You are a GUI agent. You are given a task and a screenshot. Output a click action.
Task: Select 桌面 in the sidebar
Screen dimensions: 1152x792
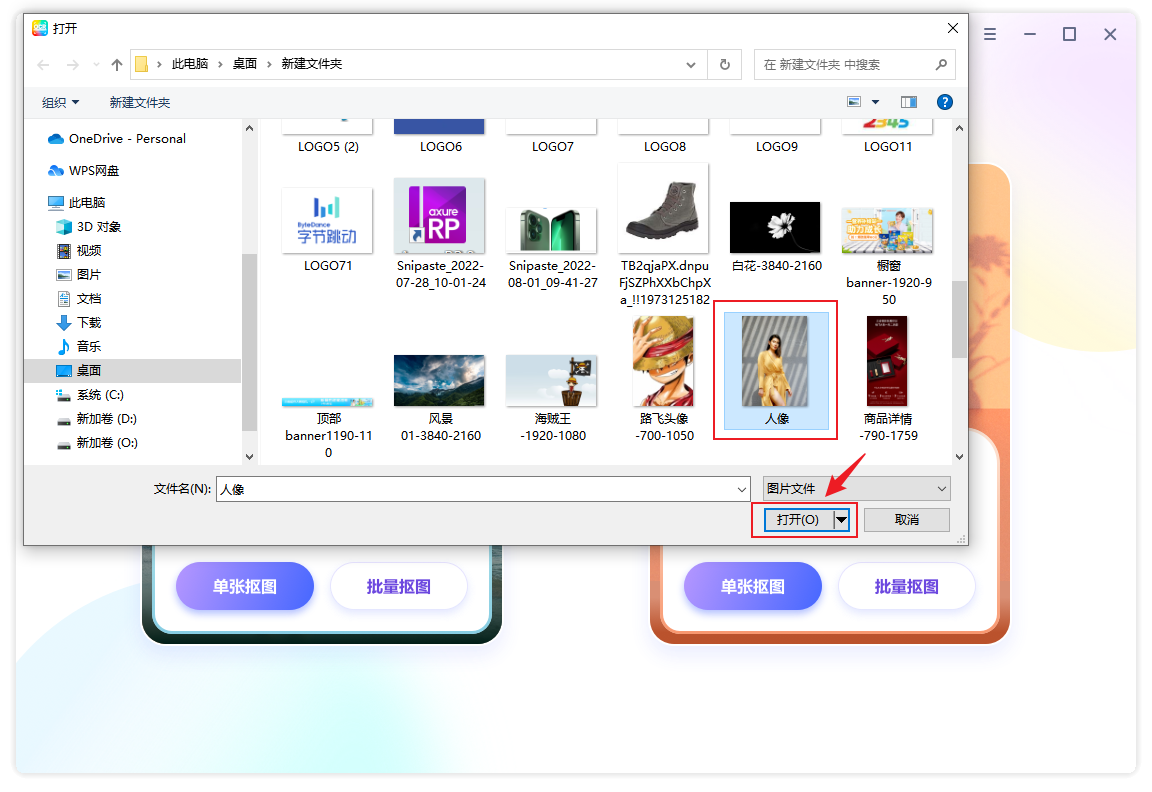132,371
